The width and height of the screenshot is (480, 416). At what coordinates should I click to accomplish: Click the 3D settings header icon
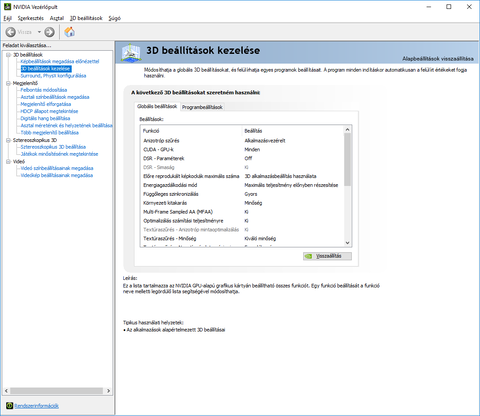[131, 52]
